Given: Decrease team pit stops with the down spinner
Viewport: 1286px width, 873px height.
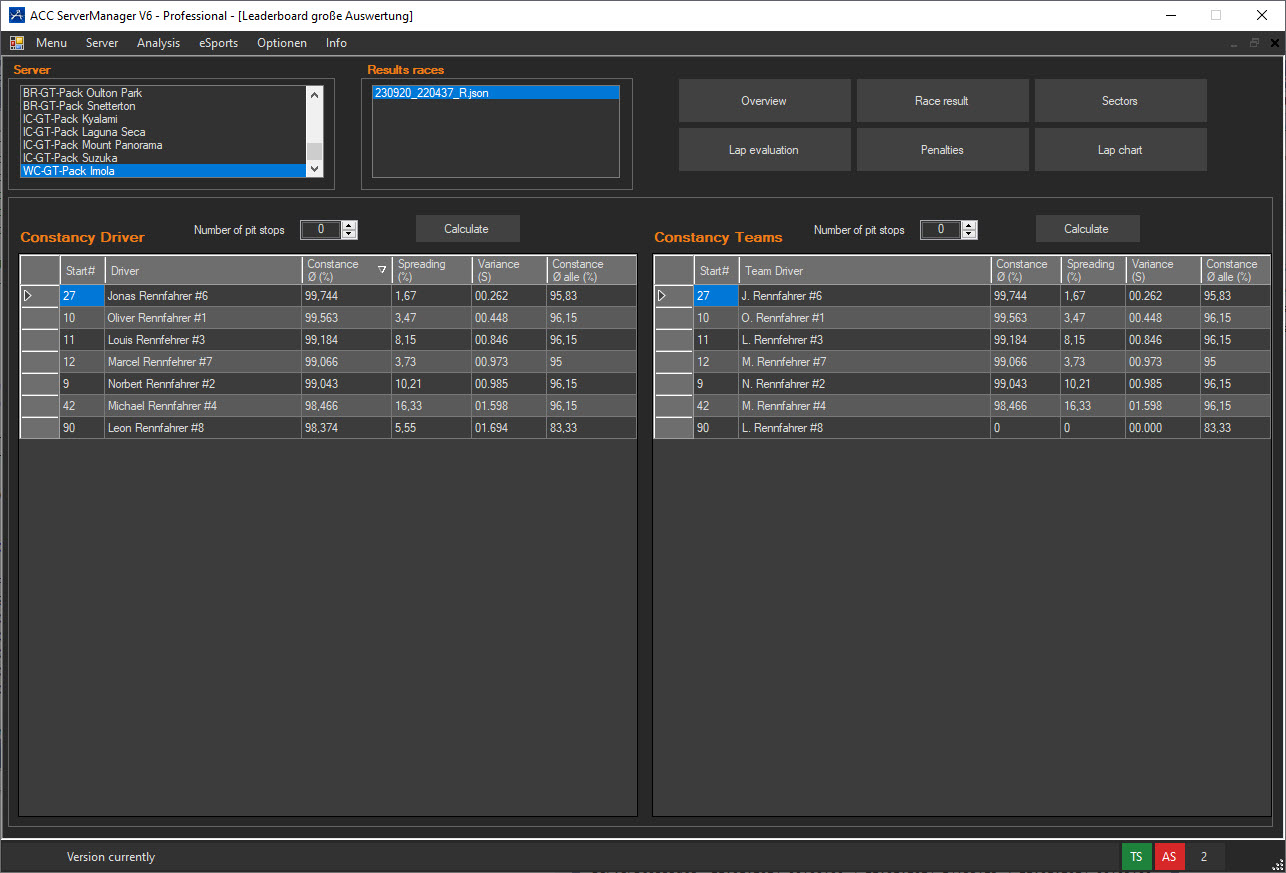Looking at the screenshot, I should (968, 235).
